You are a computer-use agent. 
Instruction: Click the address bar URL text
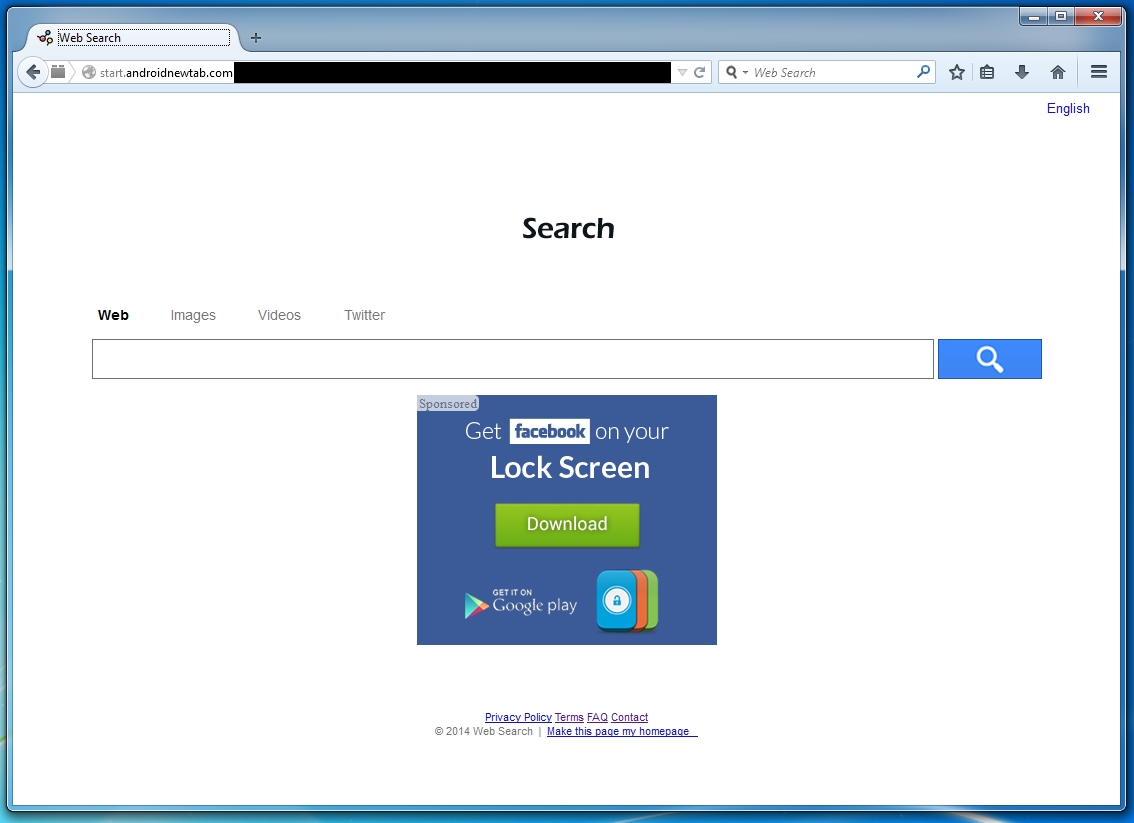pos(166,72)
